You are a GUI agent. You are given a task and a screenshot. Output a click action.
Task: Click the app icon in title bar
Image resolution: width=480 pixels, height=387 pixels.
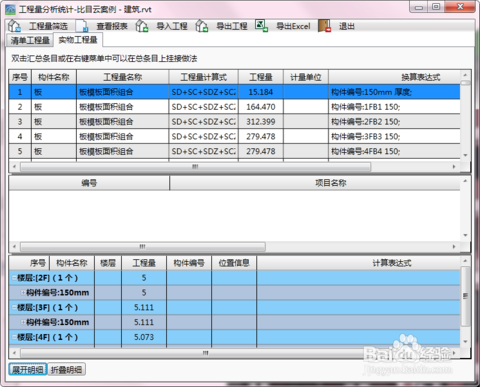coord(10,9)
